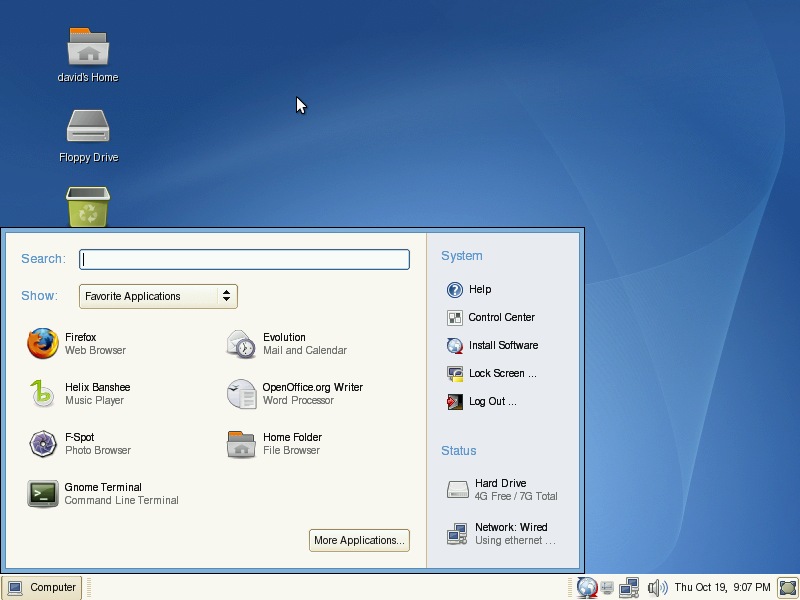The image size is (800, 600).
Task: Toggle the Computer main menu button
Action: click(42, 587)
